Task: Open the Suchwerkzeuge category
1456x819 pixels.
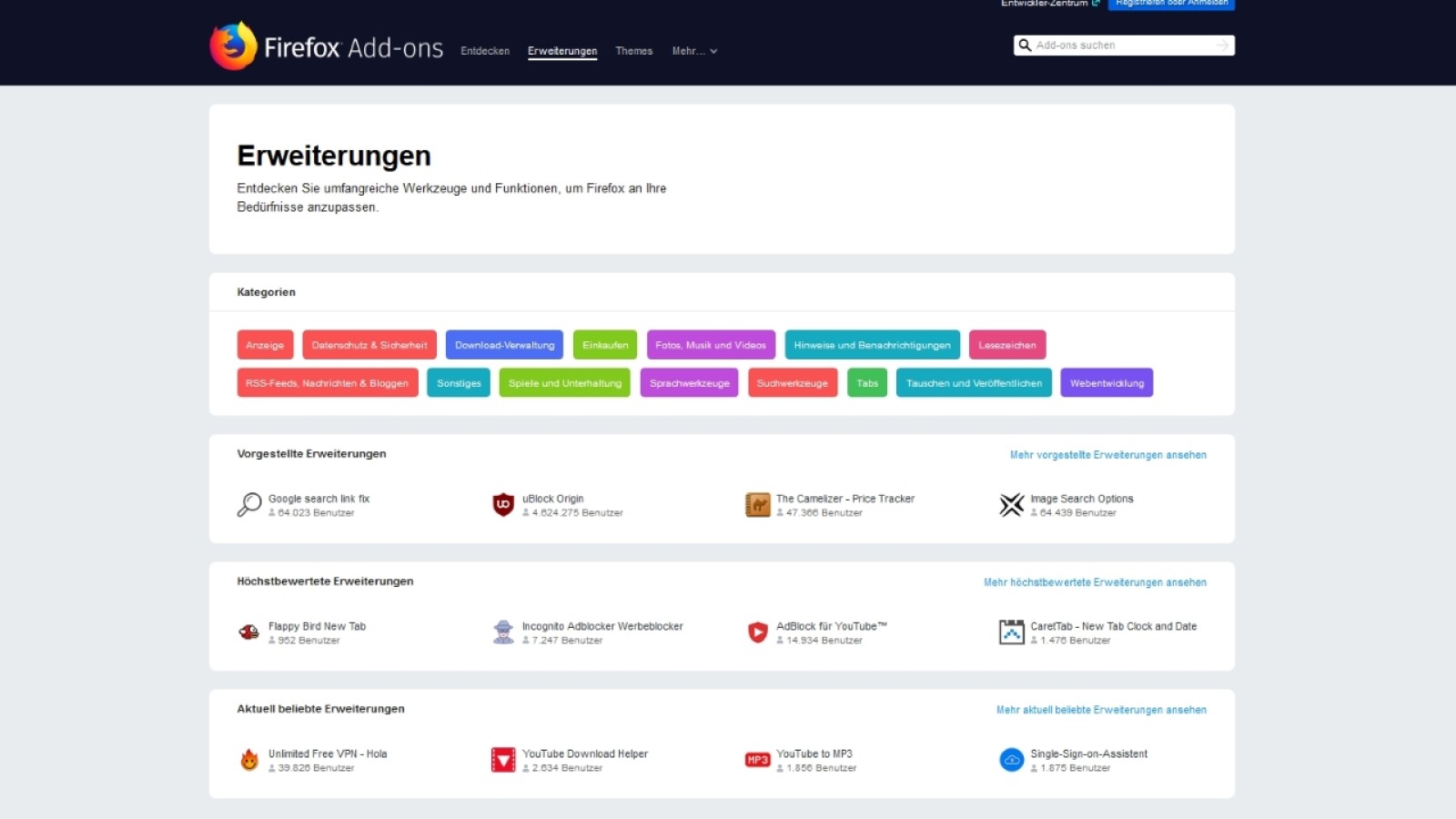Action: [x=793, y=383]
